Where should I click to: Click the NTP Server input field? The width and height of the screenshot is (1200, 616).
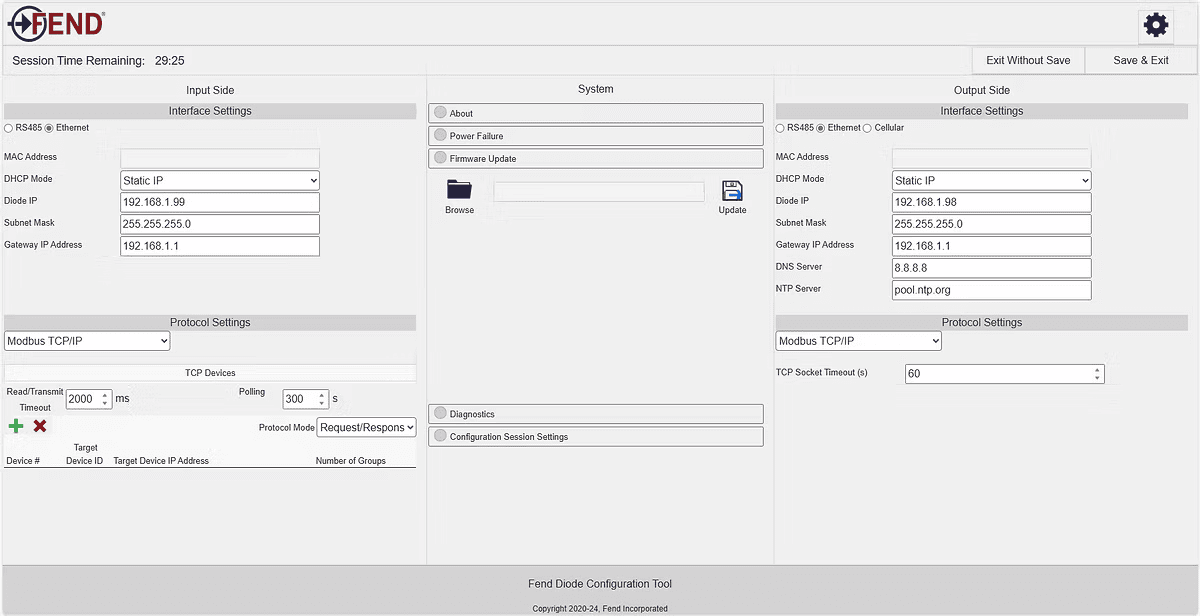(x=991, y=290)
